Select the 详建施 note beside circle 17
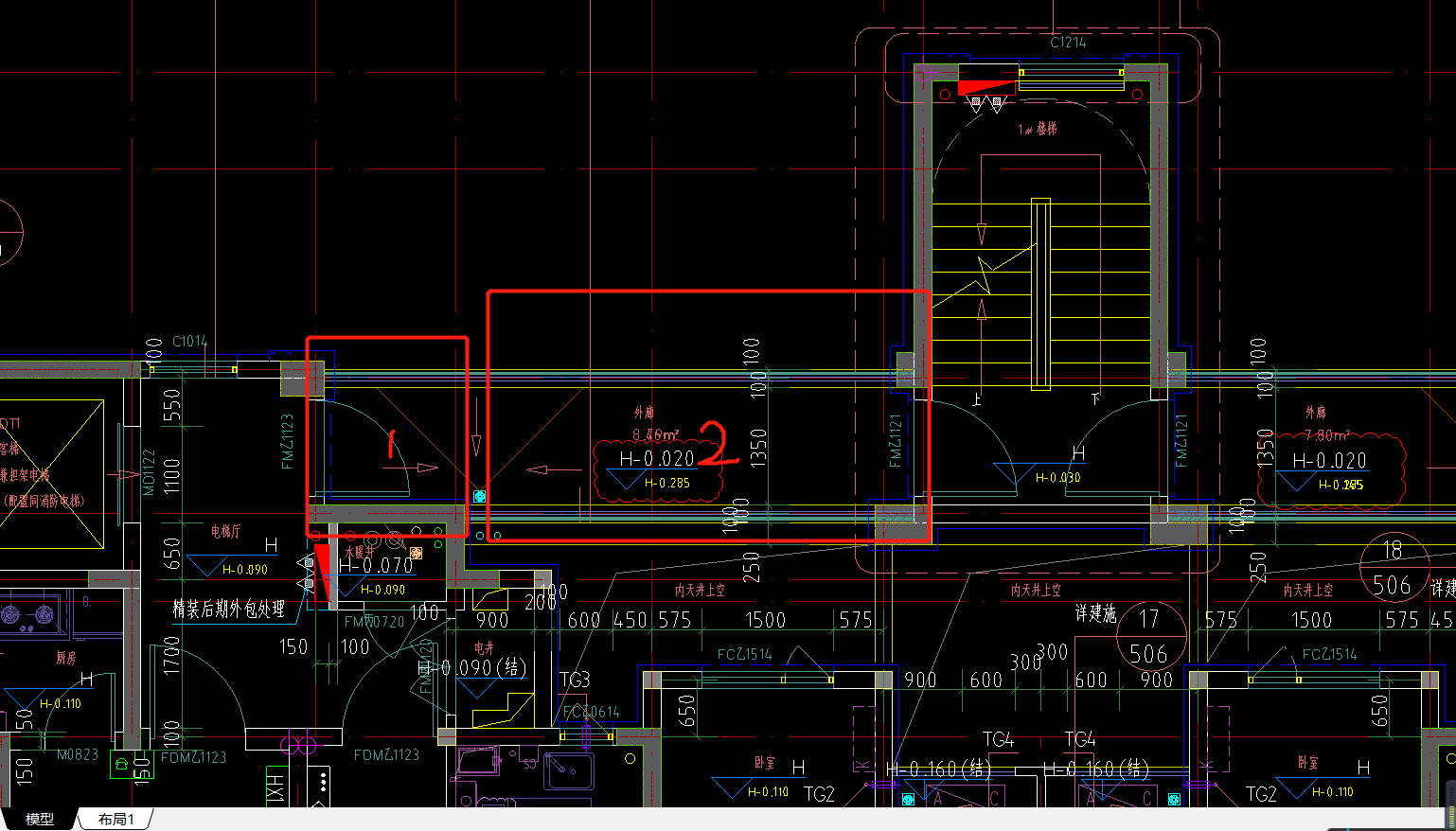This screenshot has width=1456, height=831. (x=1095, y=614)
